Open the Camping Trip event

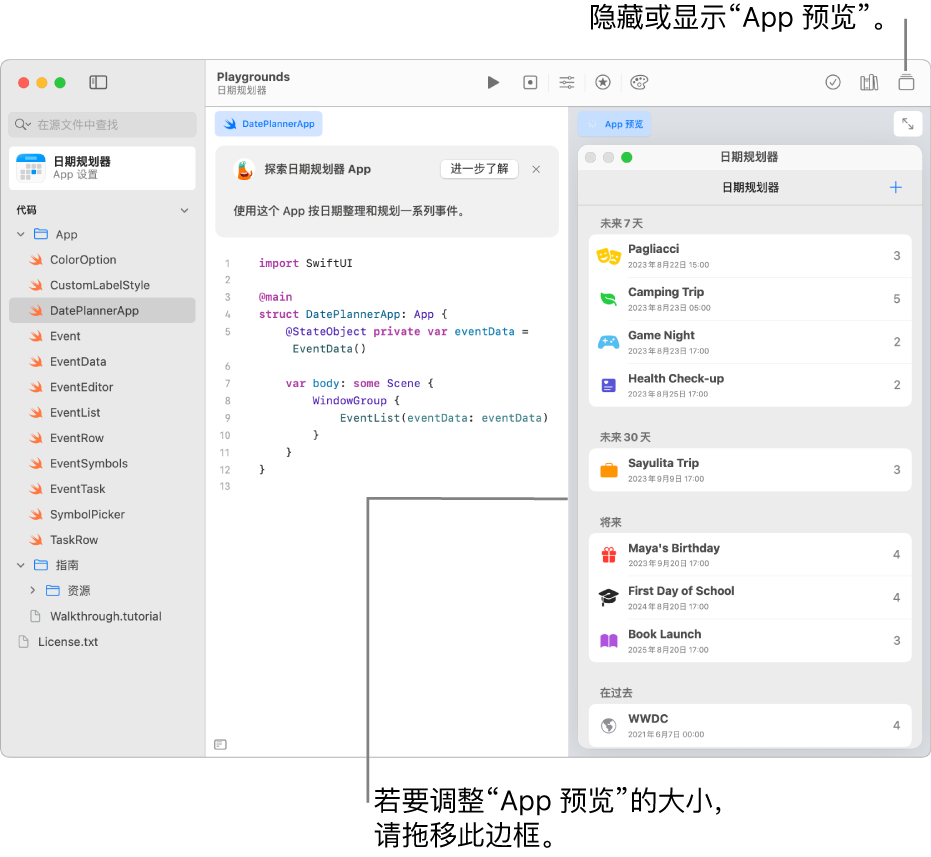(x=750, y=299)
